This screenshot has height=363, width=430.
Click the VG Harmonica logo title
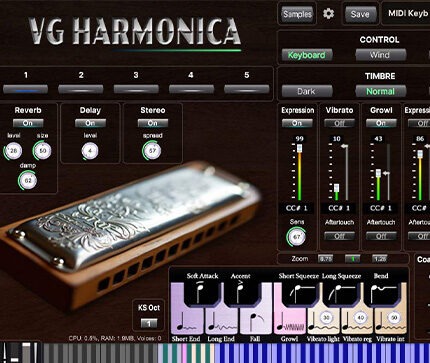[x=135, y=31]
